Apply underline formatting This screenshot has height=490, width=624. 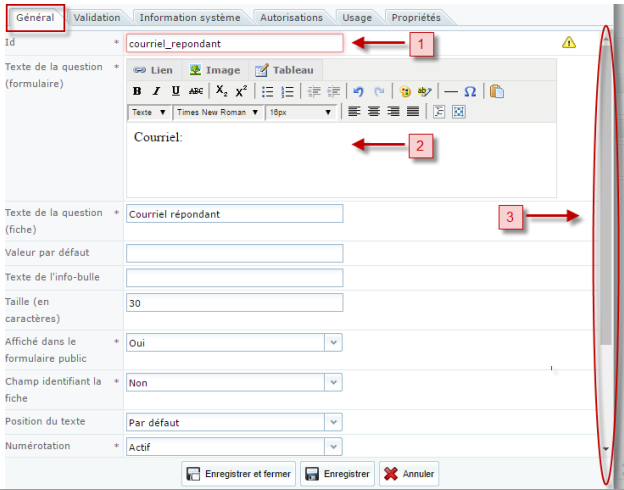click(176, 91)
